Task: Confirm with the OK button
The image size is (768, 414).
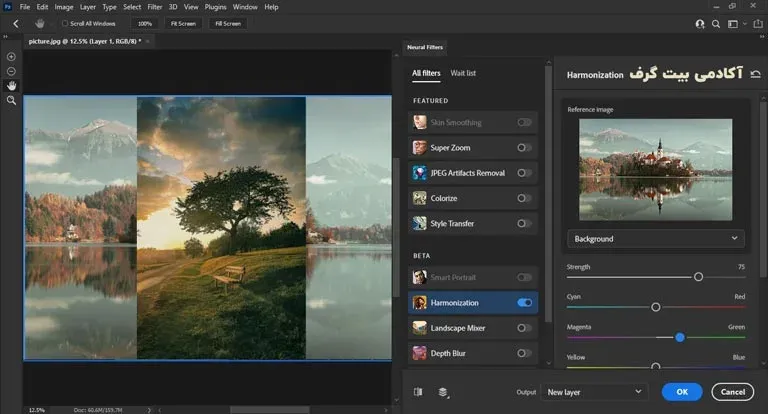Action: coord(682,392)
